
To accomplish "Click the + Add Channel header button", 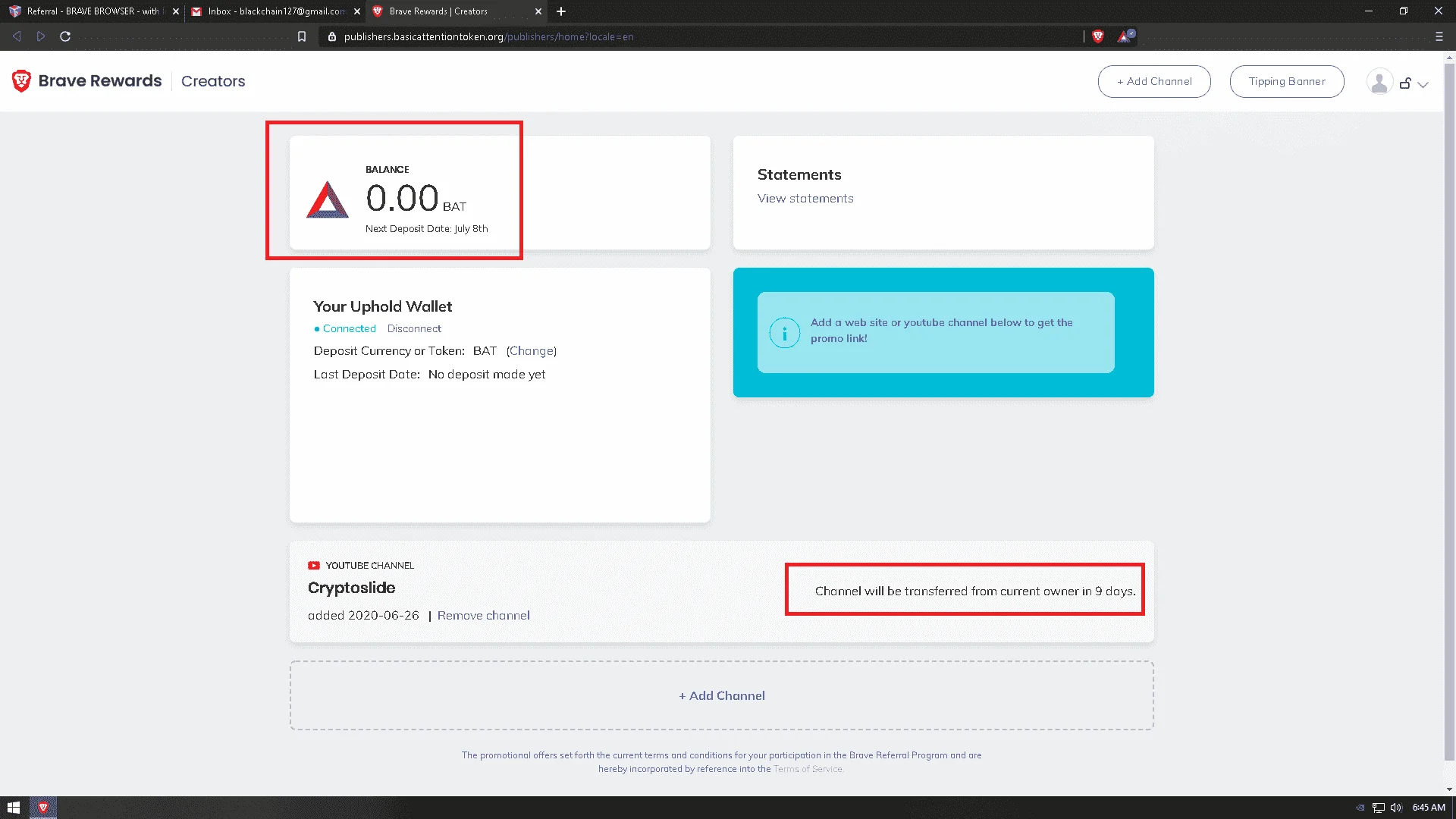I will tap(1154, 81).
